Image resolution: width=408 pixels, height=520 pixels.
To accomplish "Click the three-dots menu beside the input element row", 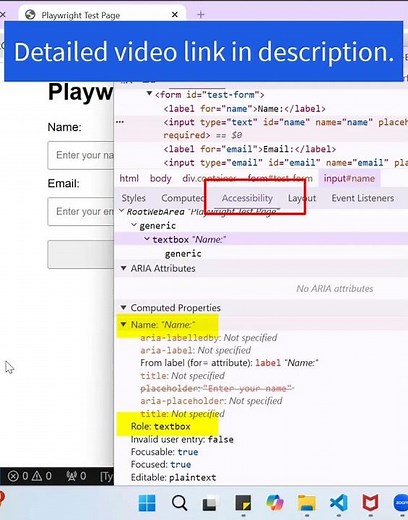I will click(x=120, y=122).
